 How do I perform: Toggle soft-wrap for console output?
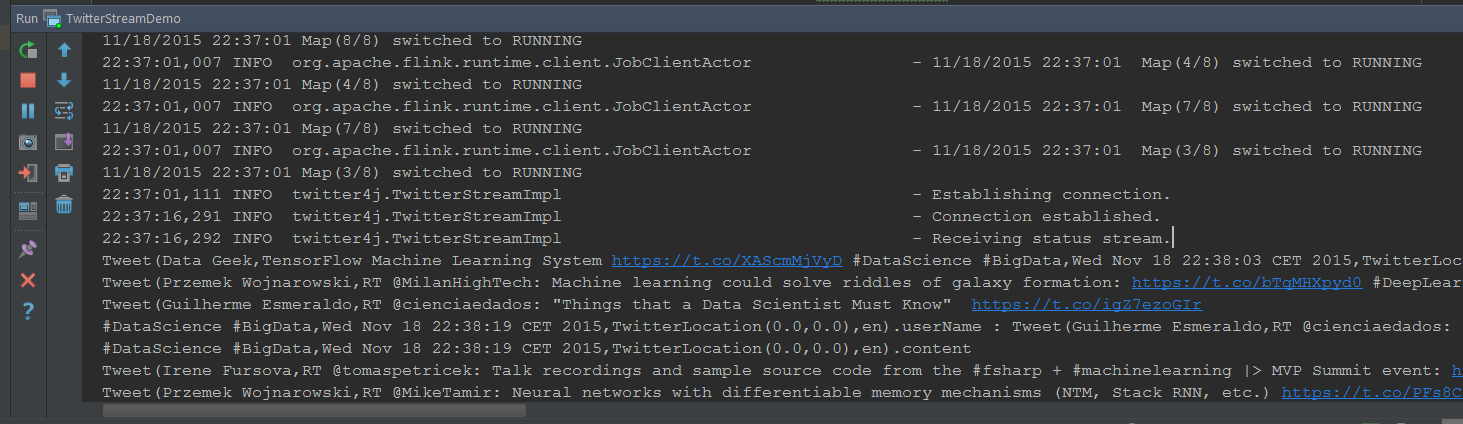(64, 111)
